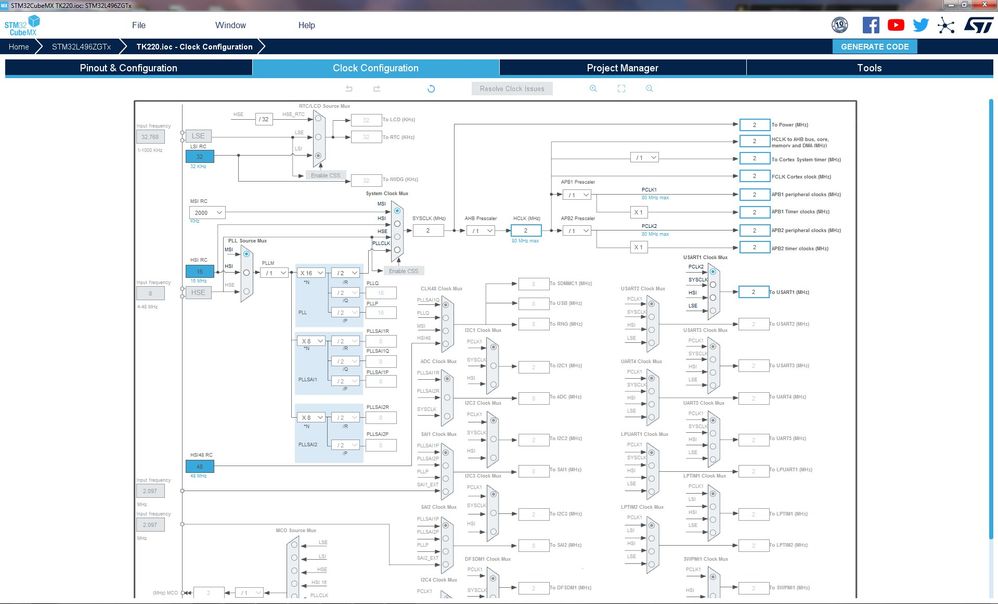Viewport: 998px width, 604px height.
Task: Click Resolve Clock Issues button
Action: coord(512,88)
